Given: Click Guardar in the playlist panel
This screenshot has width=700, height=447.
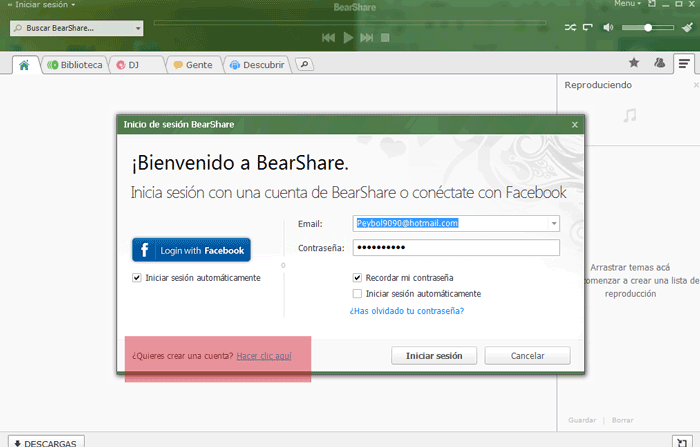Looking at the screenshot, I should coord(582,420).
